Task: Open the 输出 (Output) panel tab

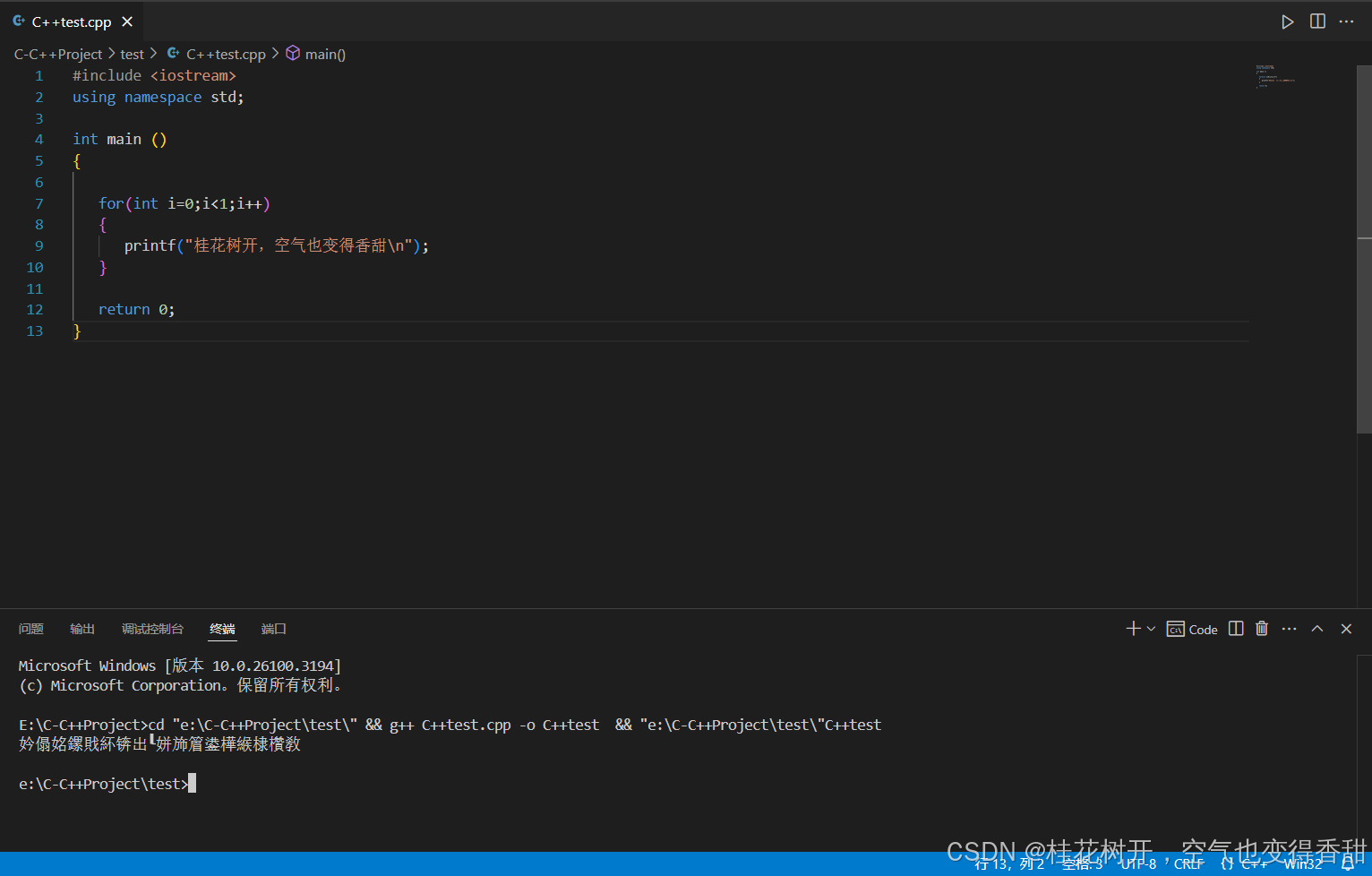Action: pos(82,629)
